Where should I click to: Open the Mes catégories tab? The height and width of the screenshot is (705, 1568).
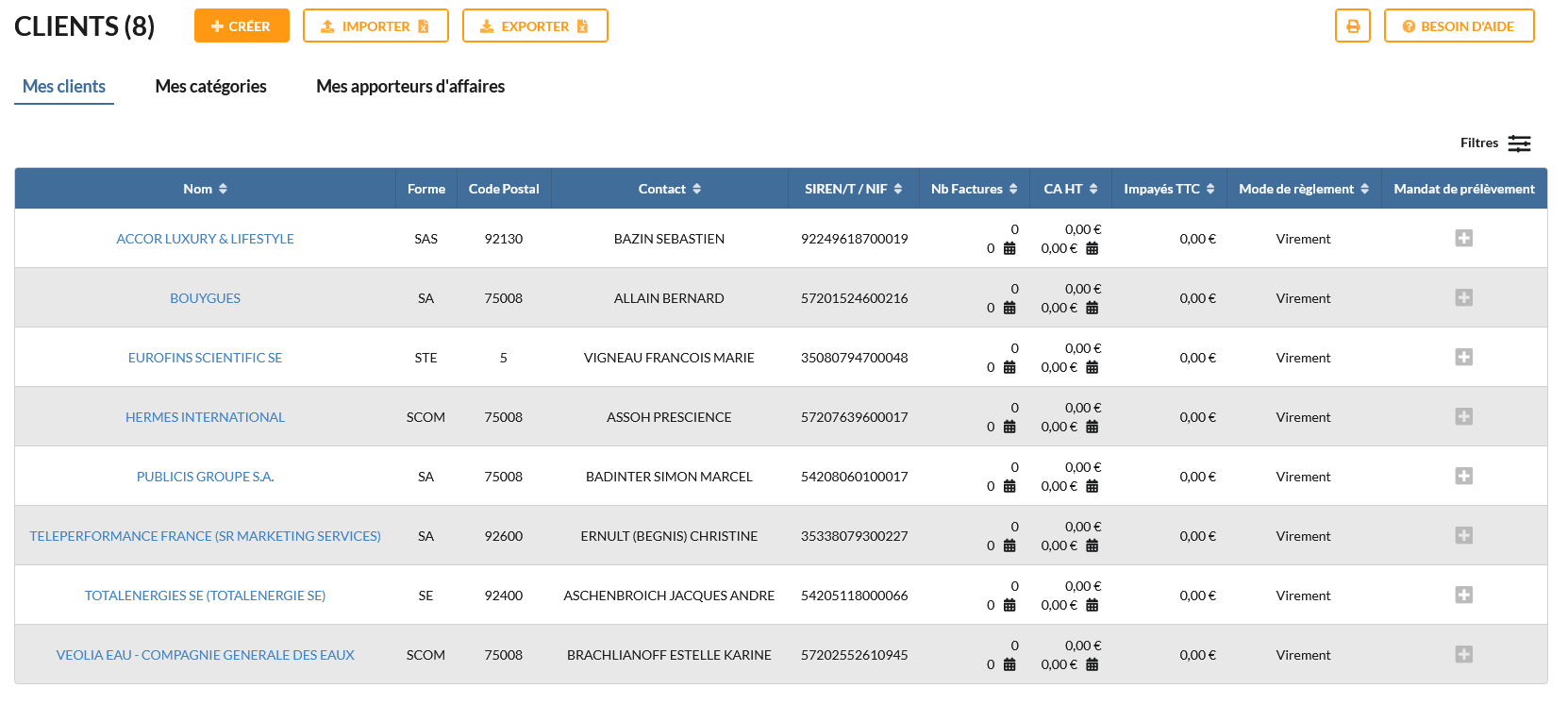click(211, 87)
